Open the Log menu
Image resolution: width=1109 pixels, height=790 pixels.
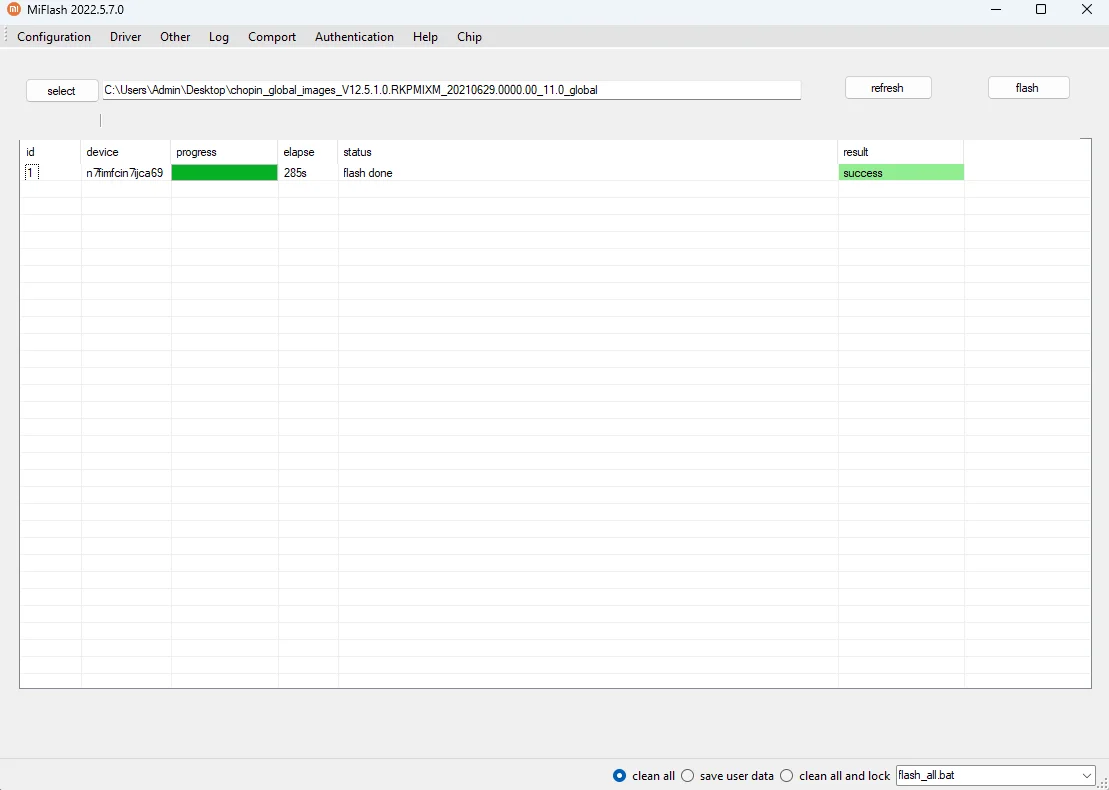[219, 37]
